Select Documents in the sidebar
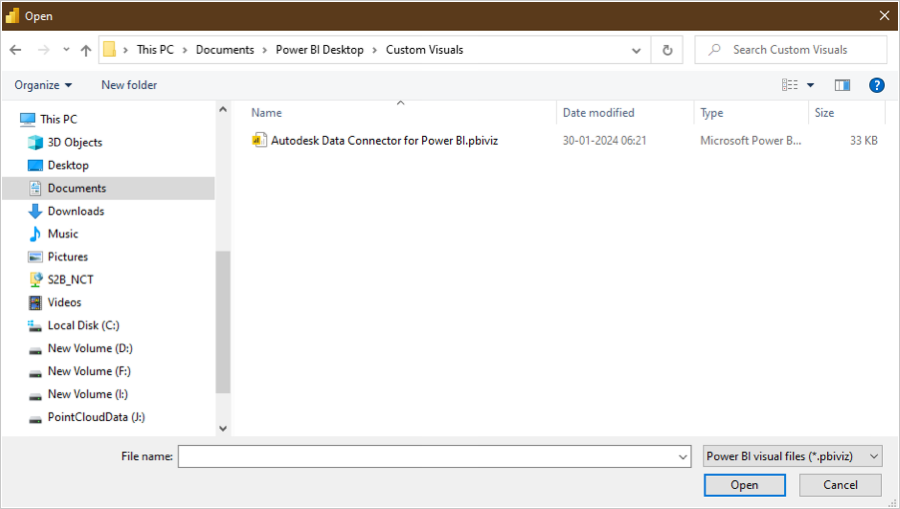This screenshot has width=900, height=509. pyautogui.click(x=108, y=188)
